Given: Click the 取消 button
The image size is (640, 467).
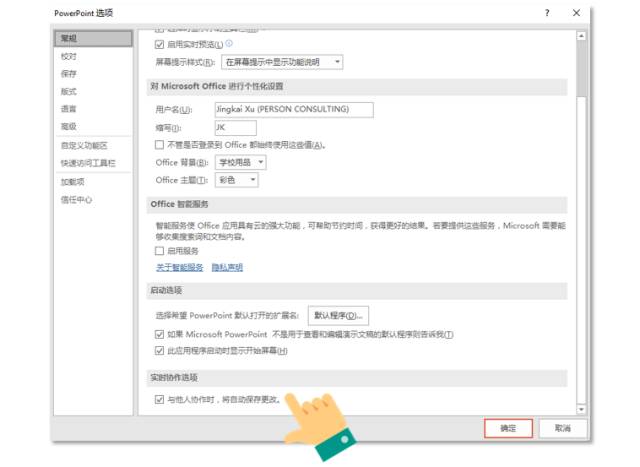Looking at the screenshot, I should point(563,428).
